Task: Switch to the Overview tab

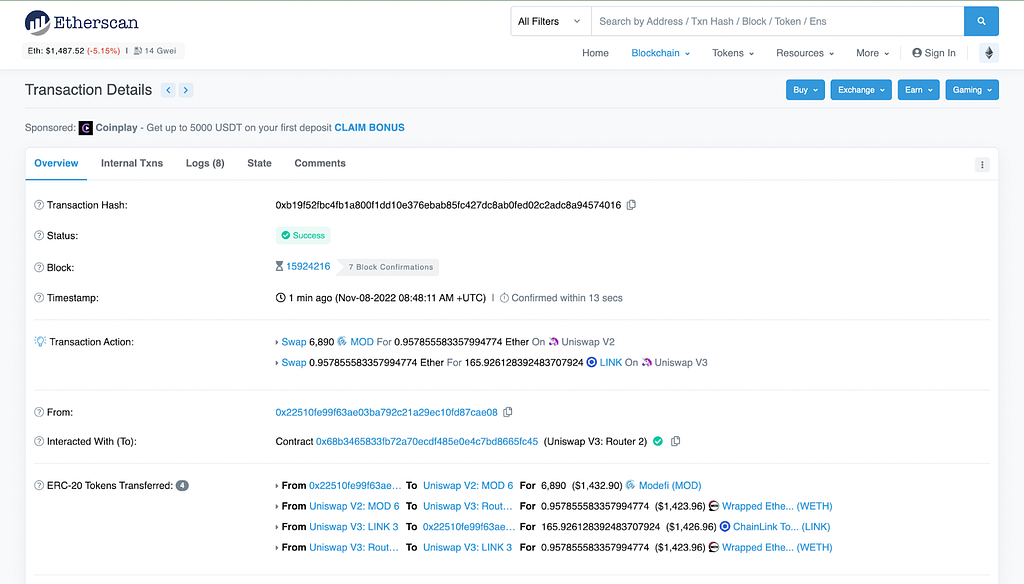Action: tap(56, 163)
